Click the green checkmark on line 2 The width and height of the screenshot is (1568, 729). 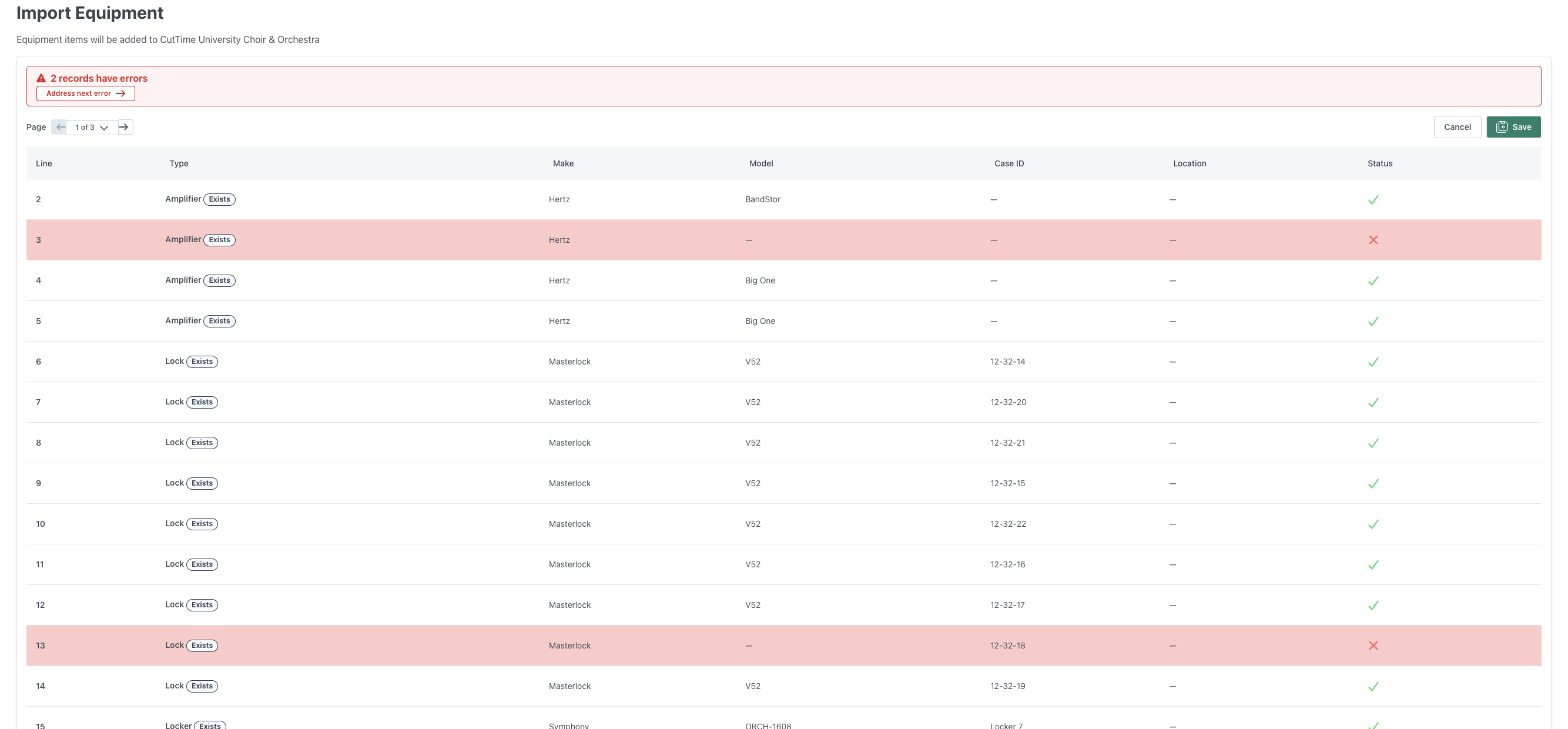click(1373, 200)
